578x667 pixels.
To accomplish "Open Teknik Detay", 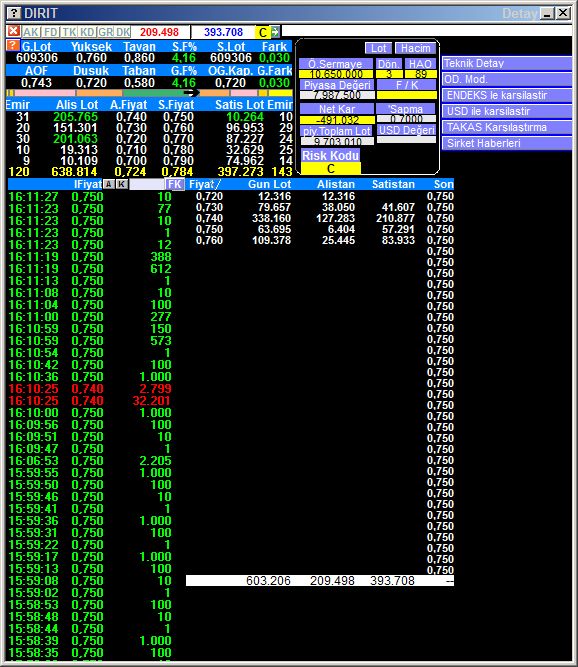I will point(507,63).
